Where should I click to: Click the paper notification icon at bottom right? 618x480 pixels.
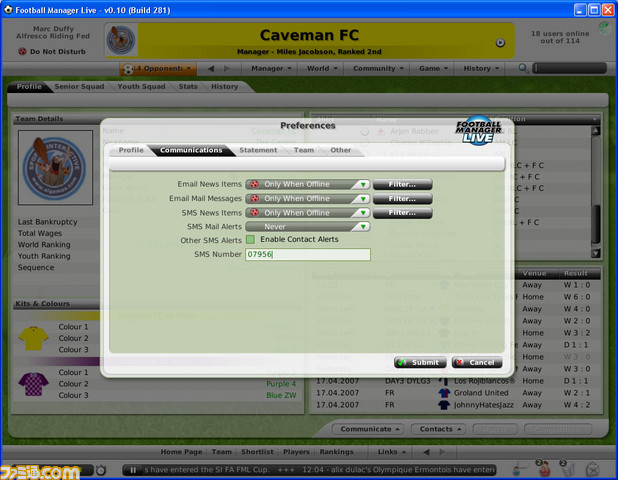568,468
